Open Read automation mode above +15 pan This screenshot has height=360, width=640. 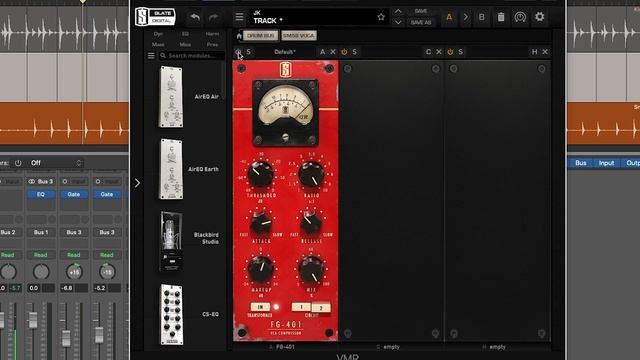74,255
